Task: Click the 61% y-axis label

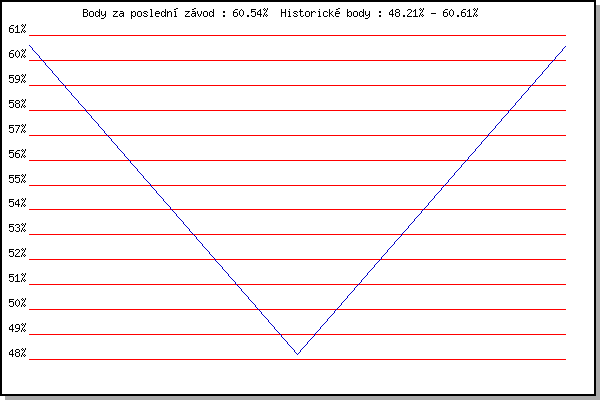Action: 17,29
